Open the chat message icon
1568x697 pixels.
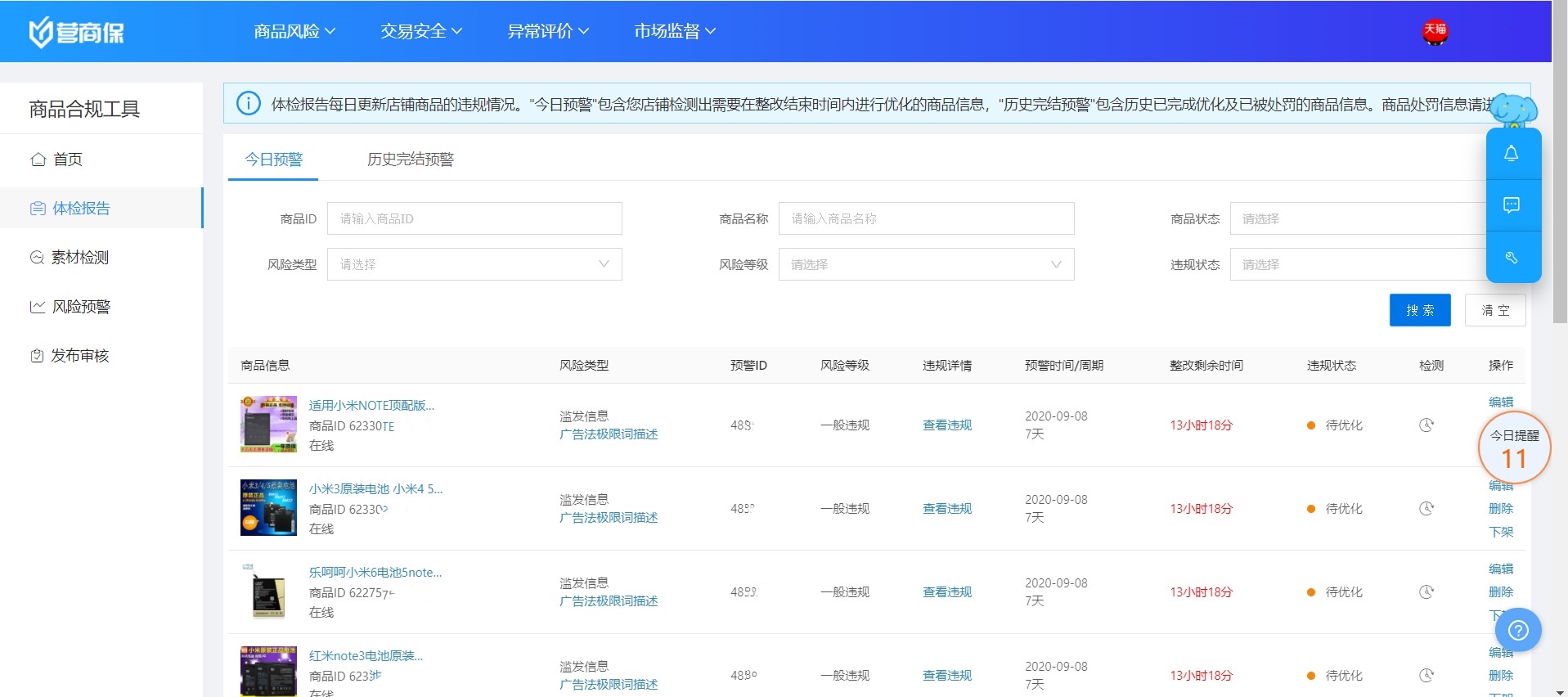(x=1512, y=205)
